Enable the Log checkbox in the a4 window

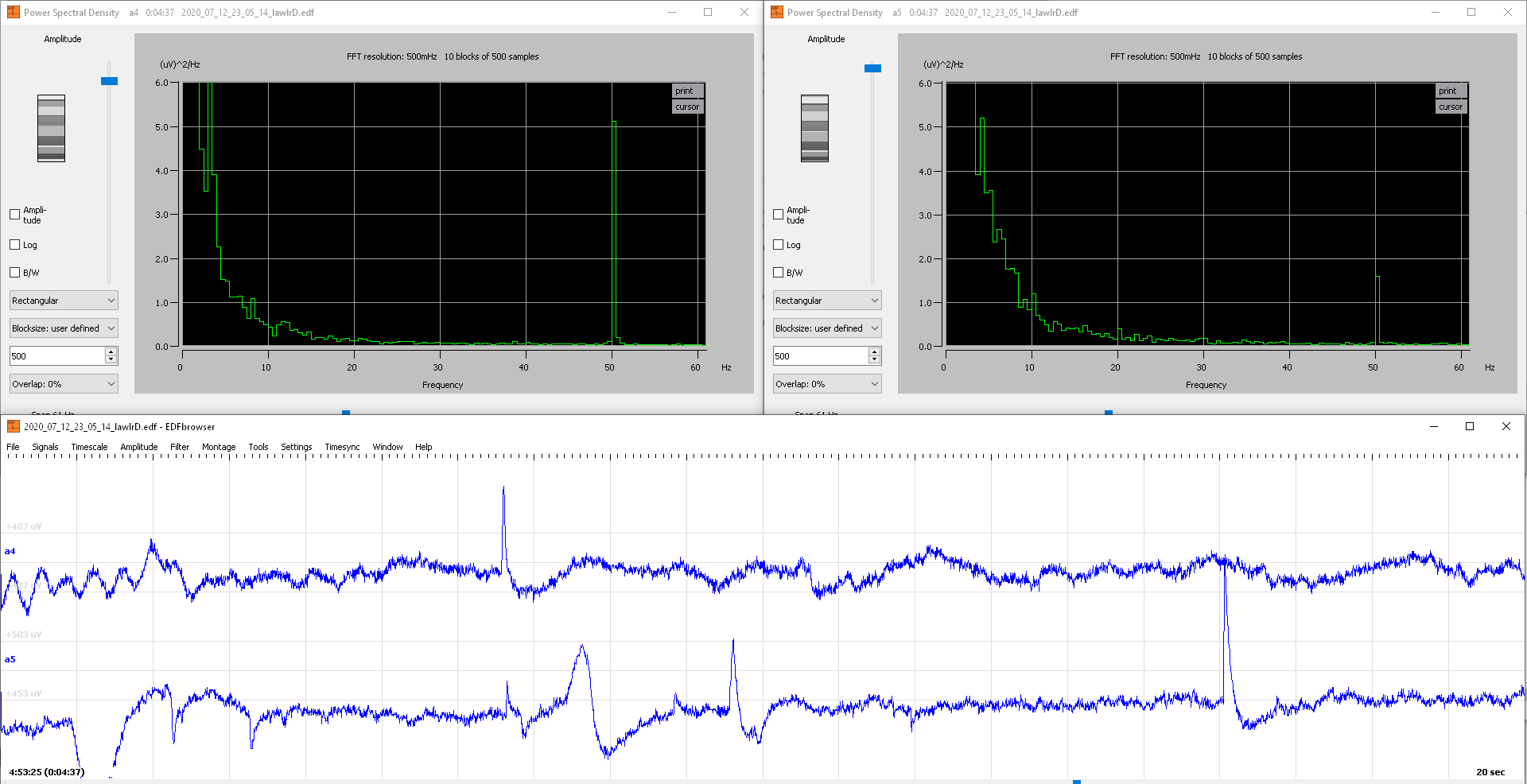coord(14,245)
